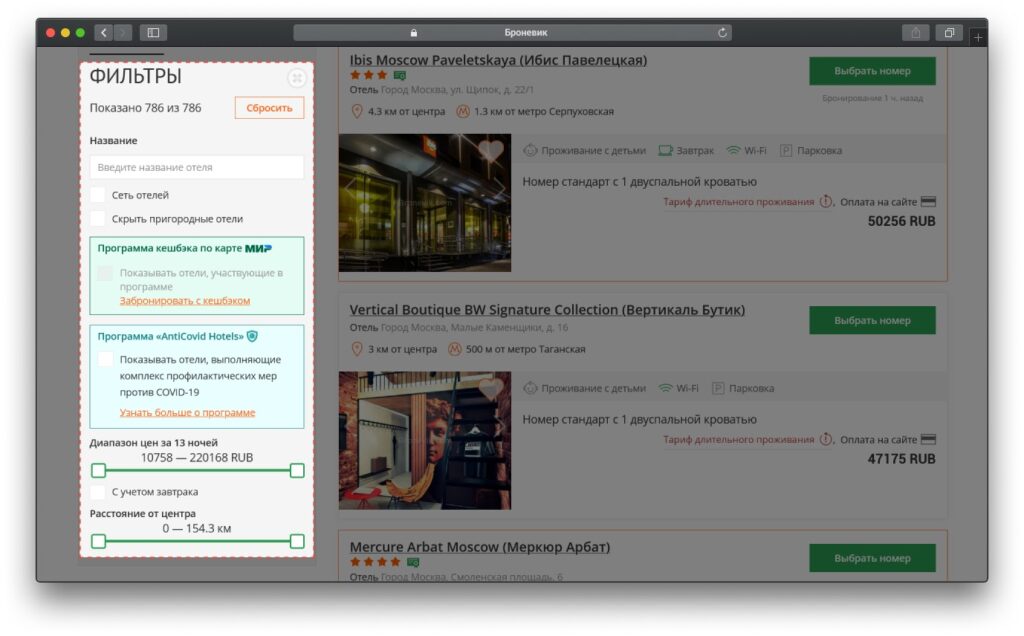The width and height of the screenshot is (1024, 636).
Task: Click the page reload icon in address bar
Action: (x=722, y=33)
